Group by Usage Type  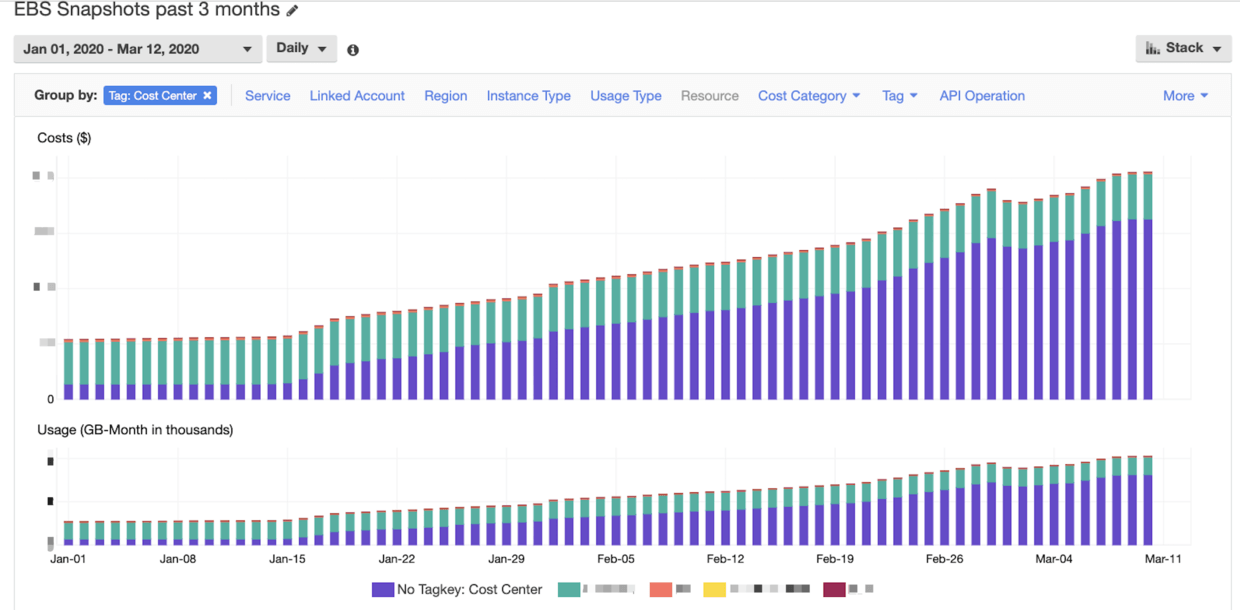coord(626,96)
